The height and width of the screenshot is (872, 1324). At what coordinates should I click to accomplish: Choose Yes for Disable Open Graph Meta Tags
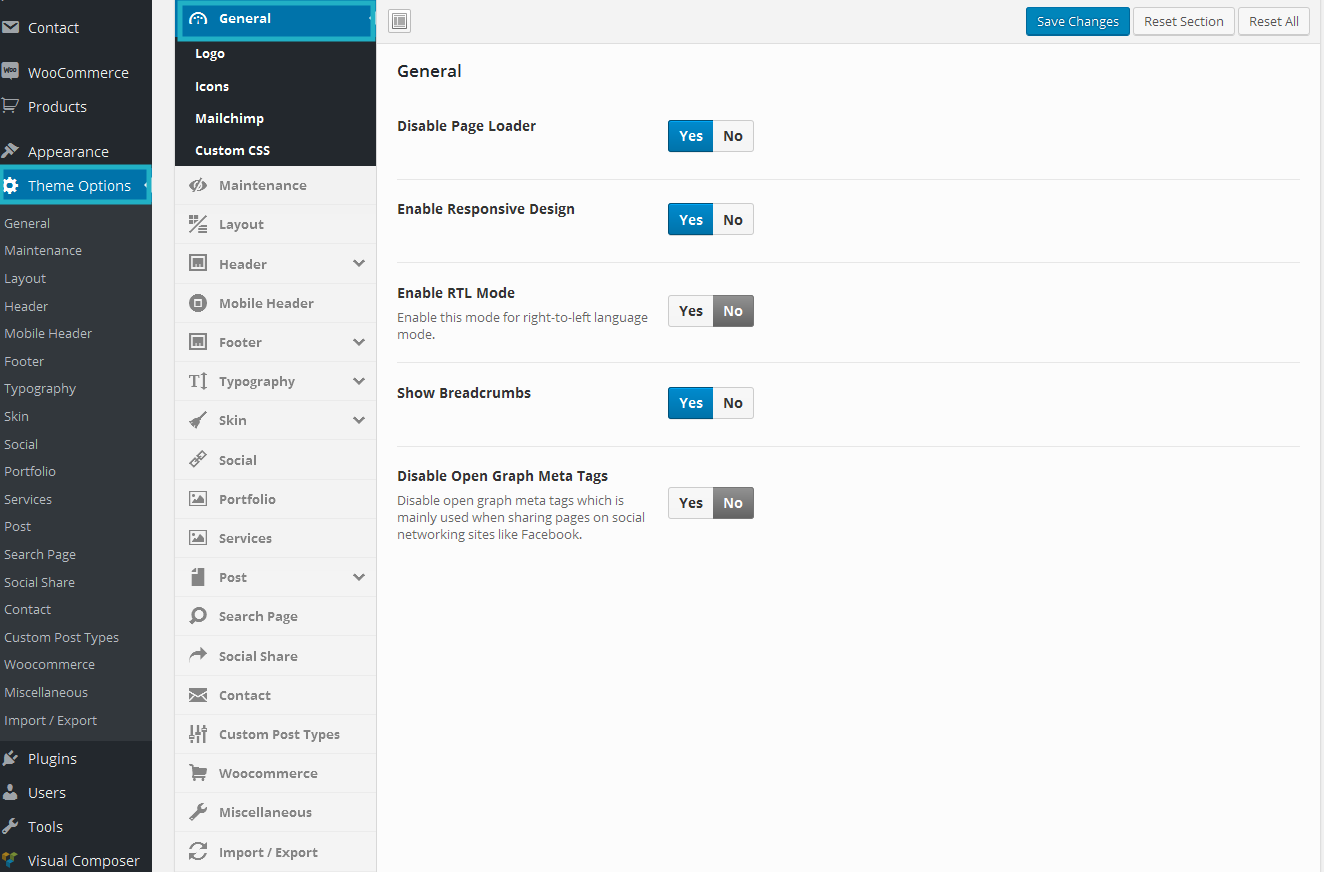pyautogui.click(x=691, y=503)
